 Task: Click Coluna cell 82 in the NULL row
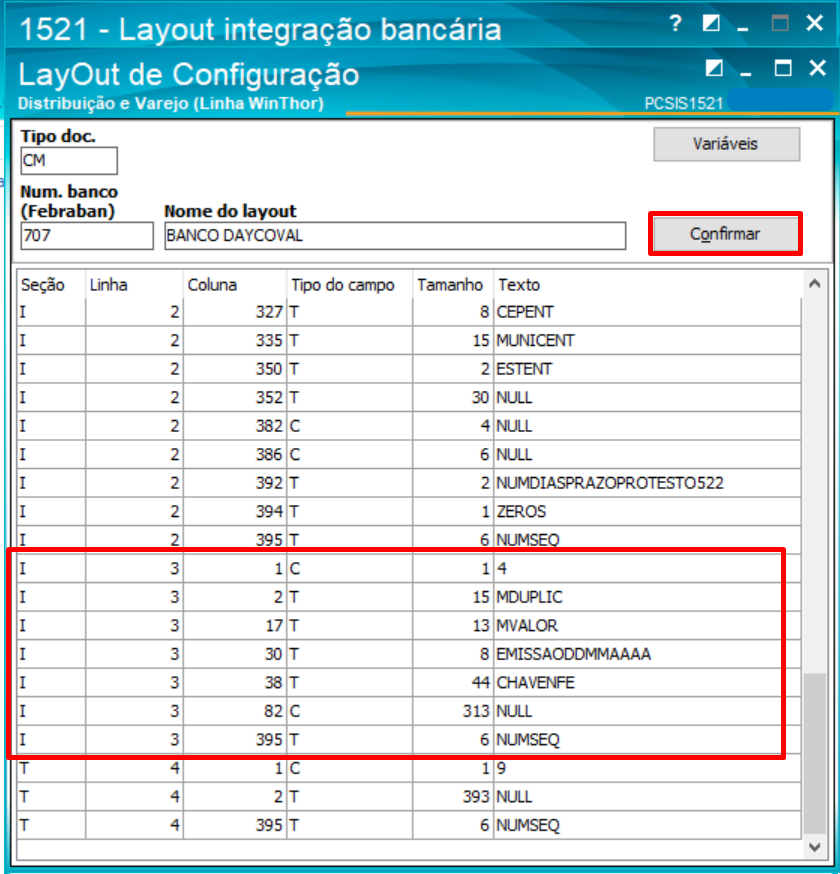235,711
